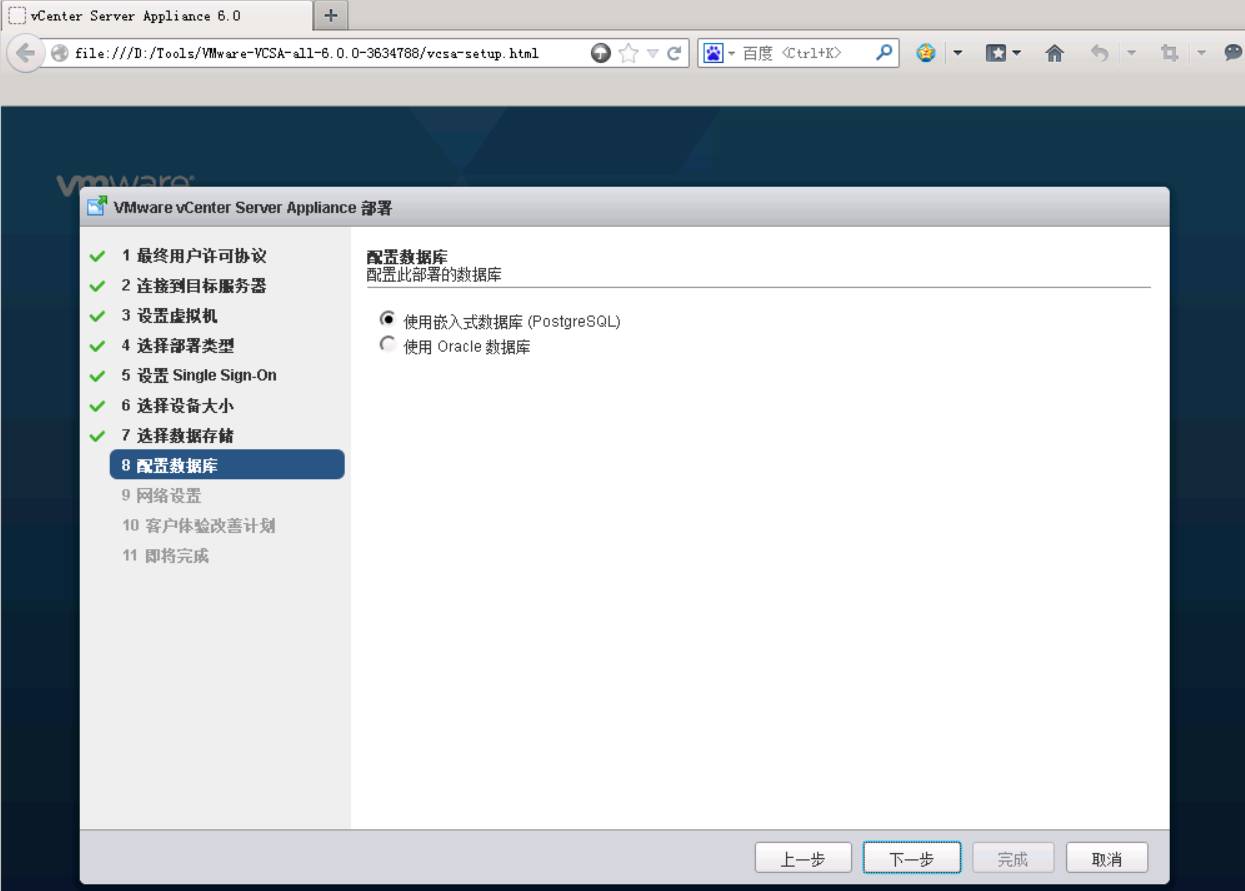Screen dimensions: 1245x891
Task: Click the chat bubble toolbar icon
Action: click(x=1233, y=53)
